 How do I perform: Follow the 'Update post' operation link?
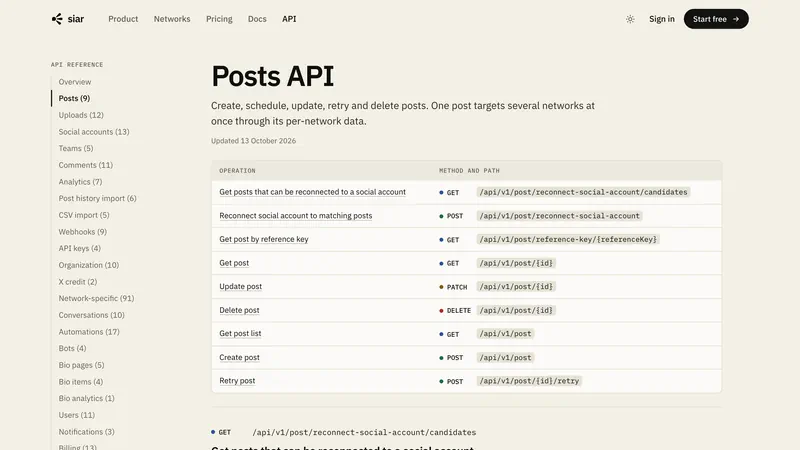click(240, 287)
